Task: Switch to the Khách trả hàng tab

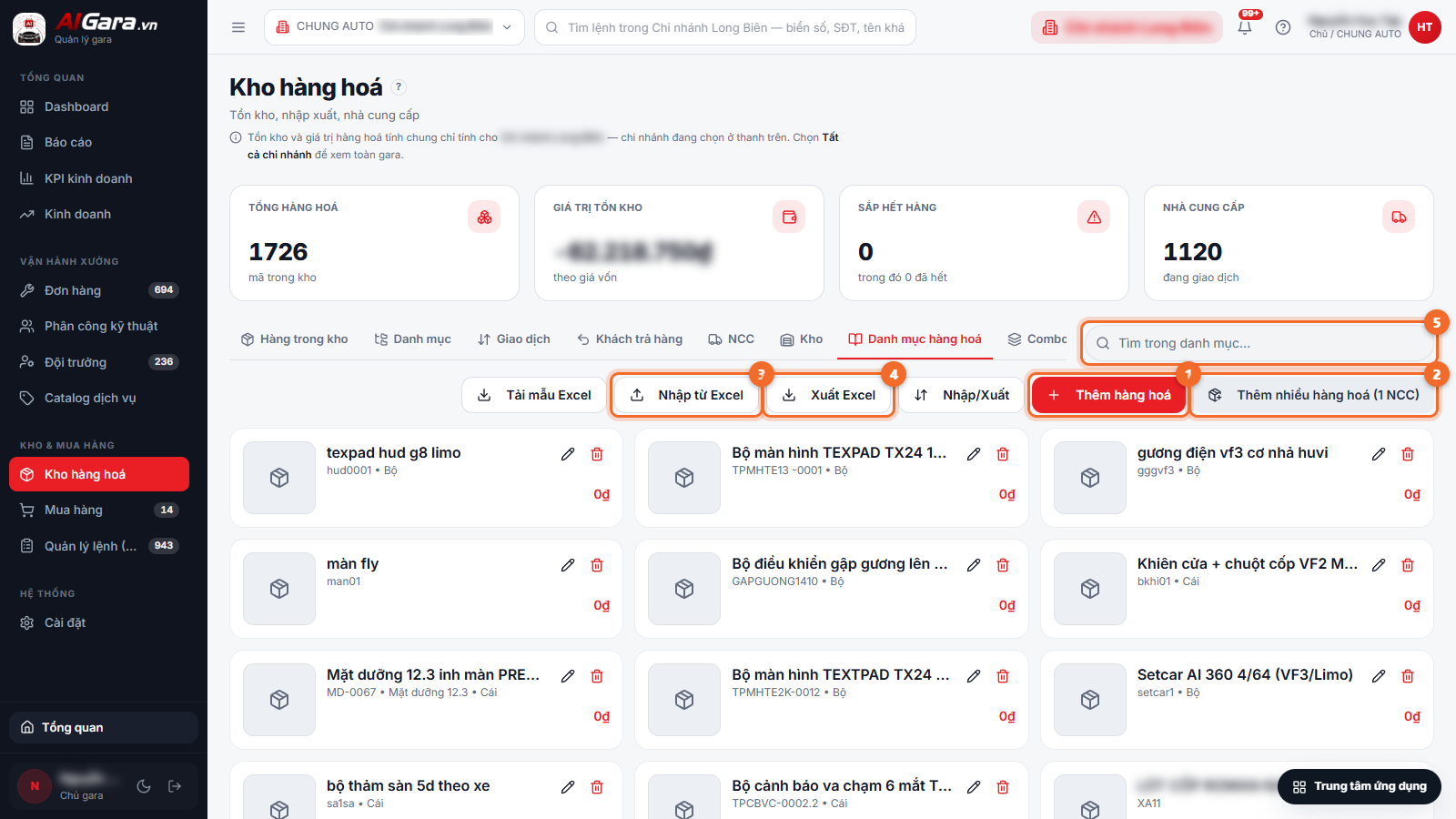Action: pyautogui.click(x=629, y=339)
